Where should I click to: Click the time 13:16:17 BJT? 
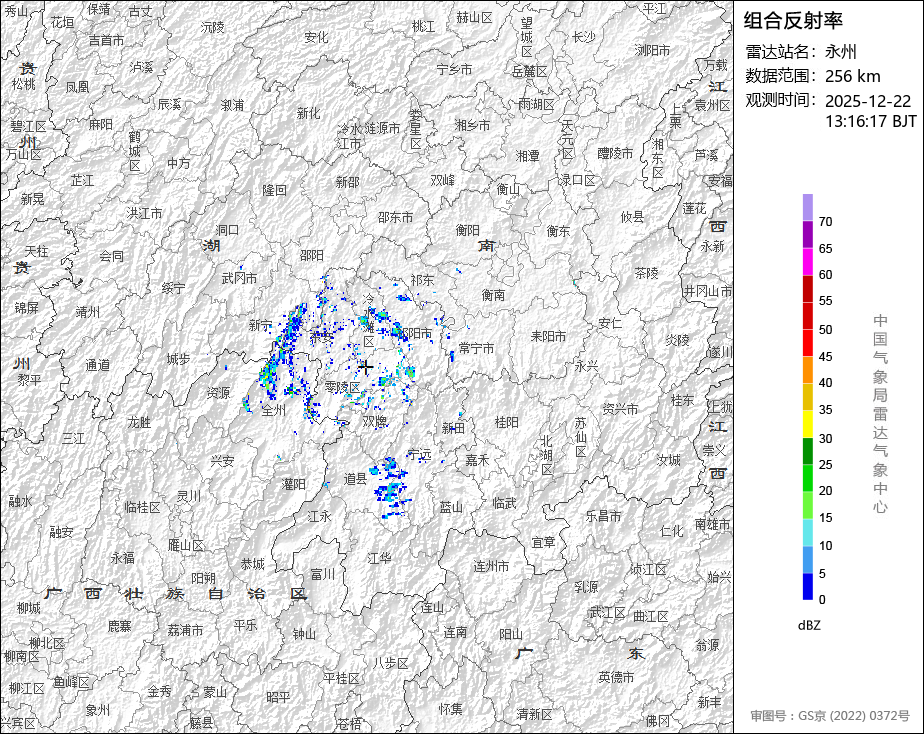click(x=870, y=121)
